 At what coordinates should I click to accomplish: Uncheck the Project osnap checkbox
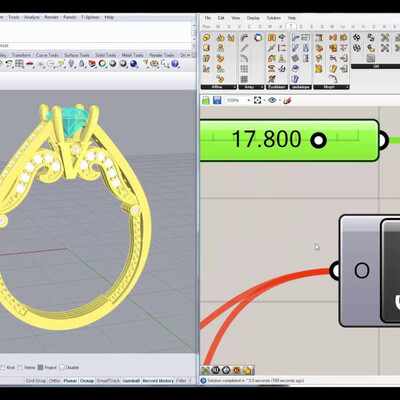(40, 367)
